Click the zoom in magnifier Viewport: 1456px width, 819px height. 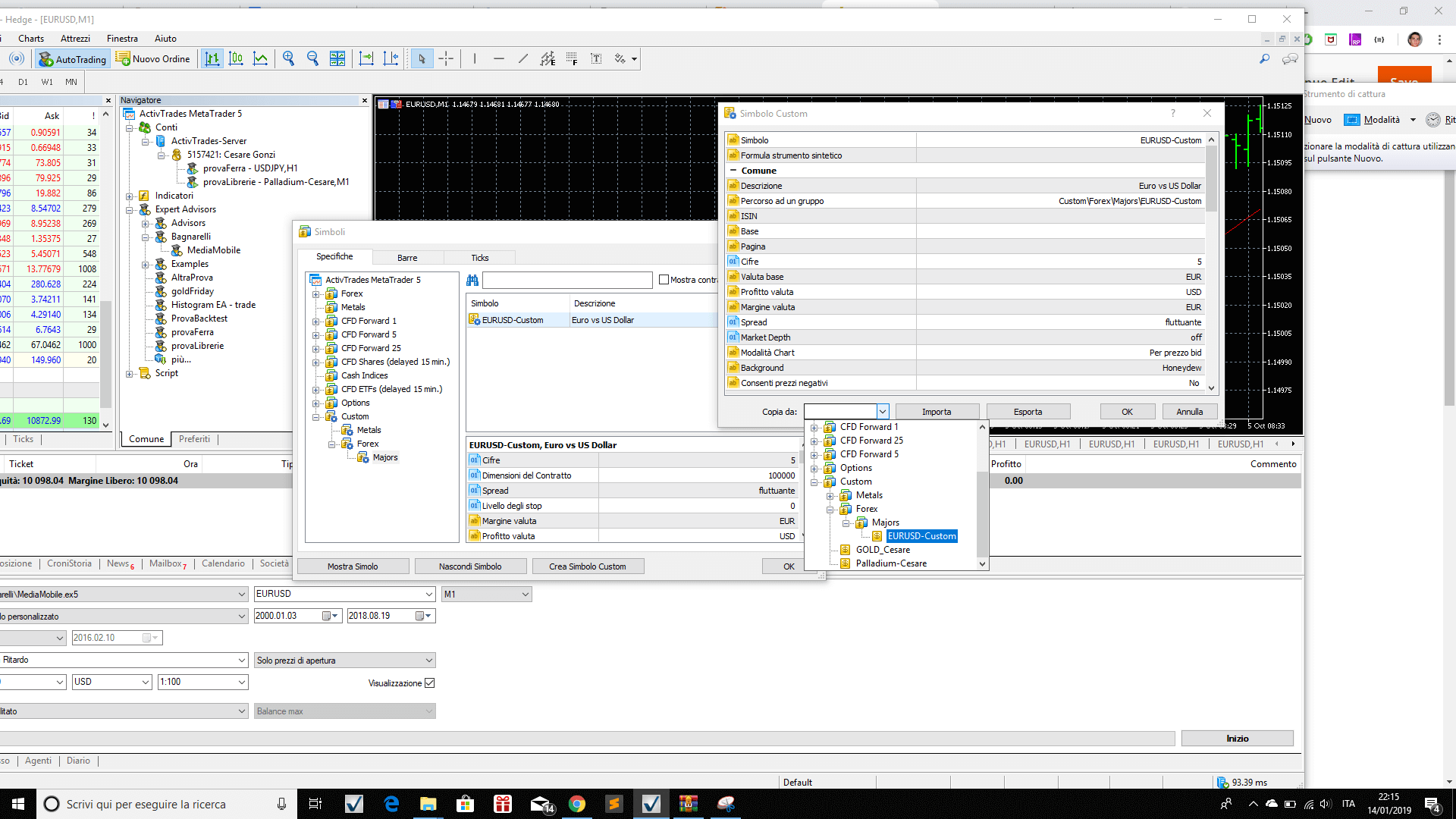pos(288,59)
